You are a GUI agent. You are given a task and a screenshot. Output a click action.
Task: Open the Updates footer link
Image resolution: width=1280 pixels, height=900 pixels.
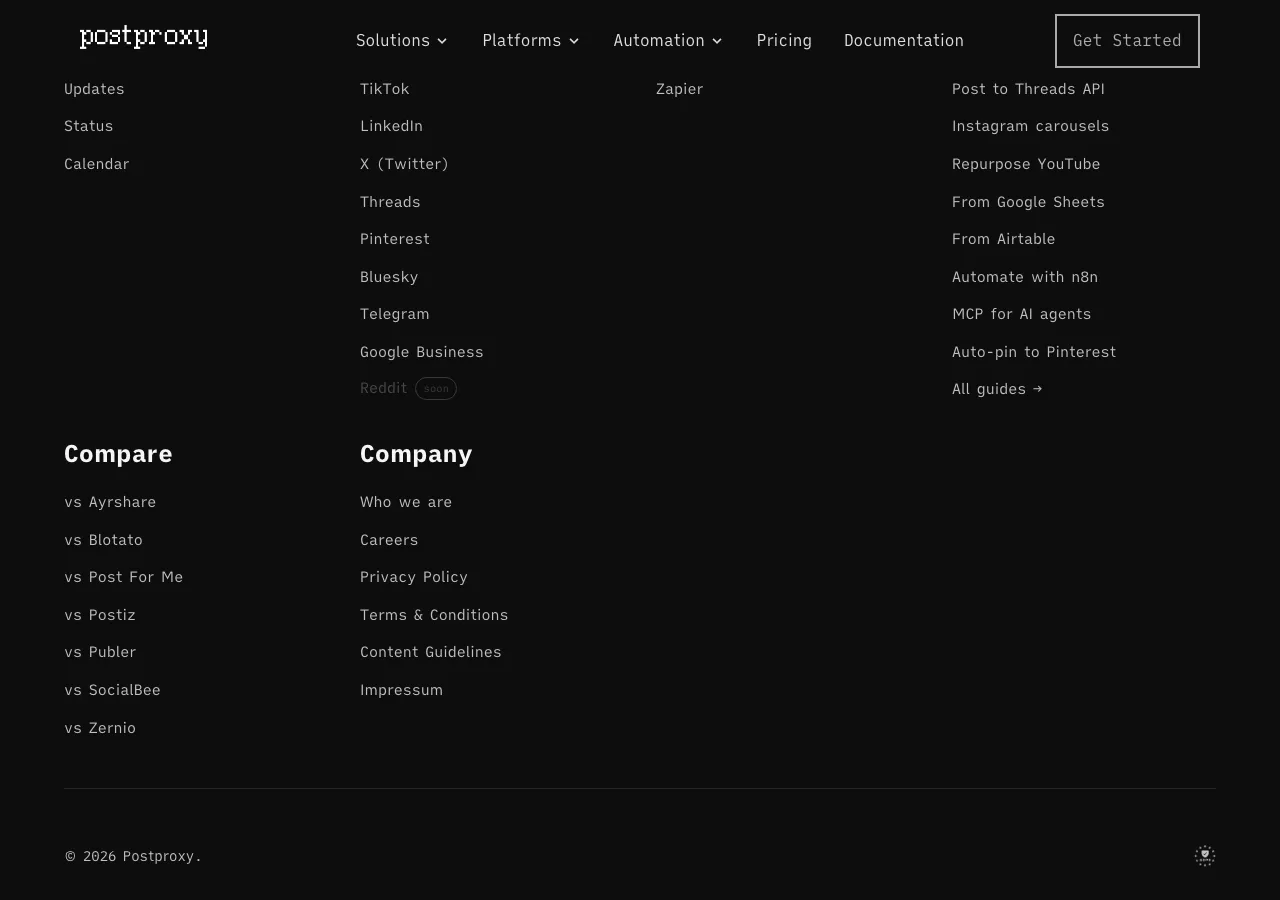click(x=94, y=89)
